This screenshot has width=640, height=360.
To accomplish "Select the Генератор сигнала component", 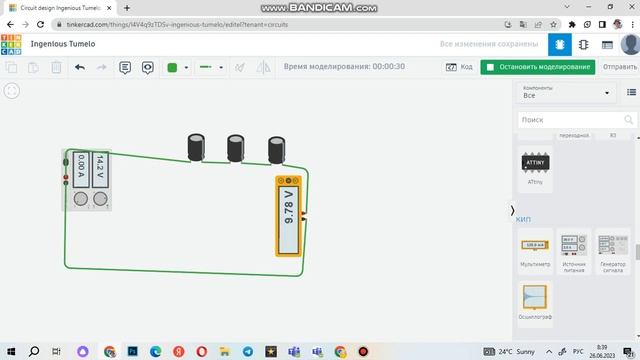I will tap(612, 251).
